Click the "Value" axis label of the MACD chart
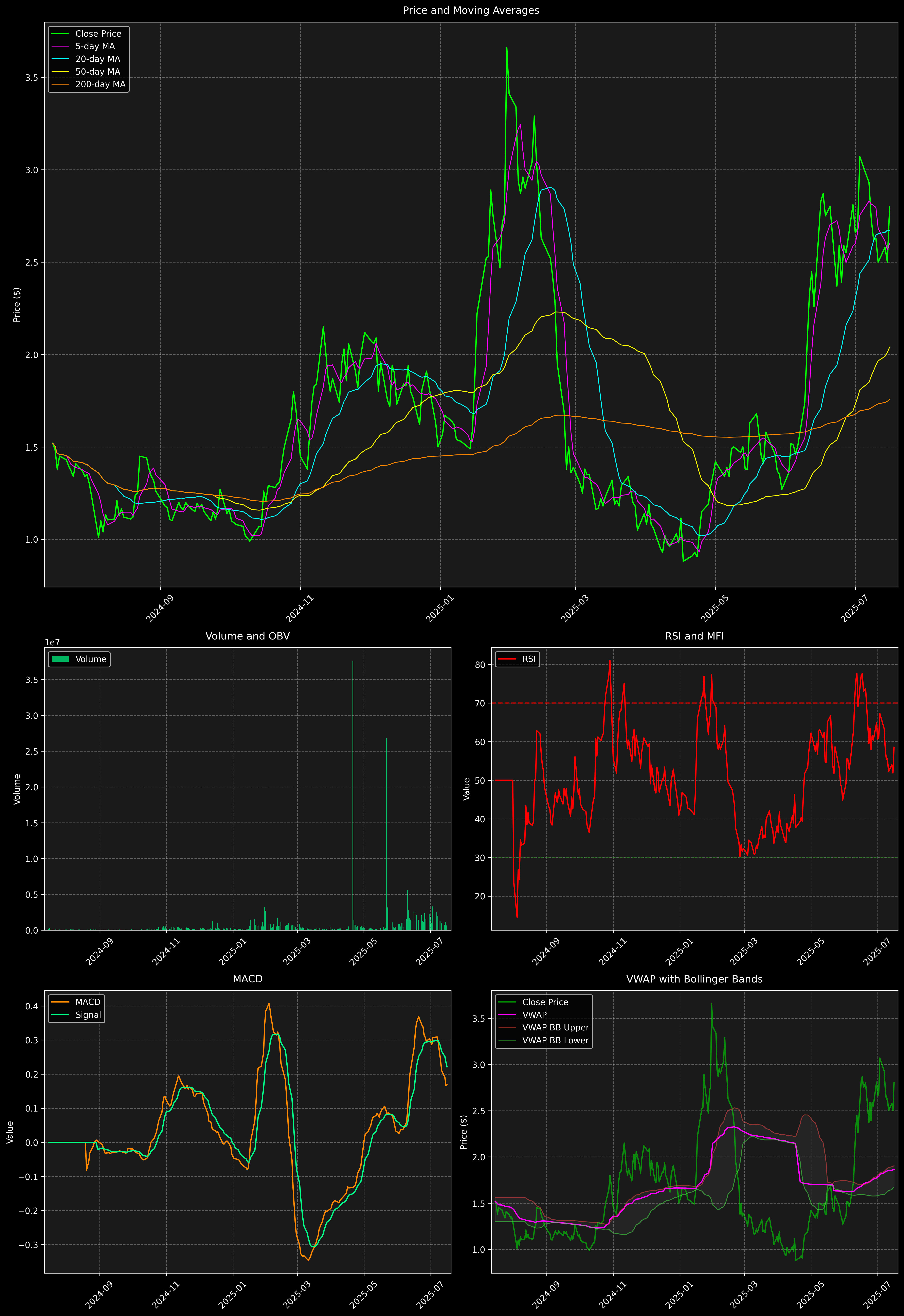 click(x=10, y=1132)
